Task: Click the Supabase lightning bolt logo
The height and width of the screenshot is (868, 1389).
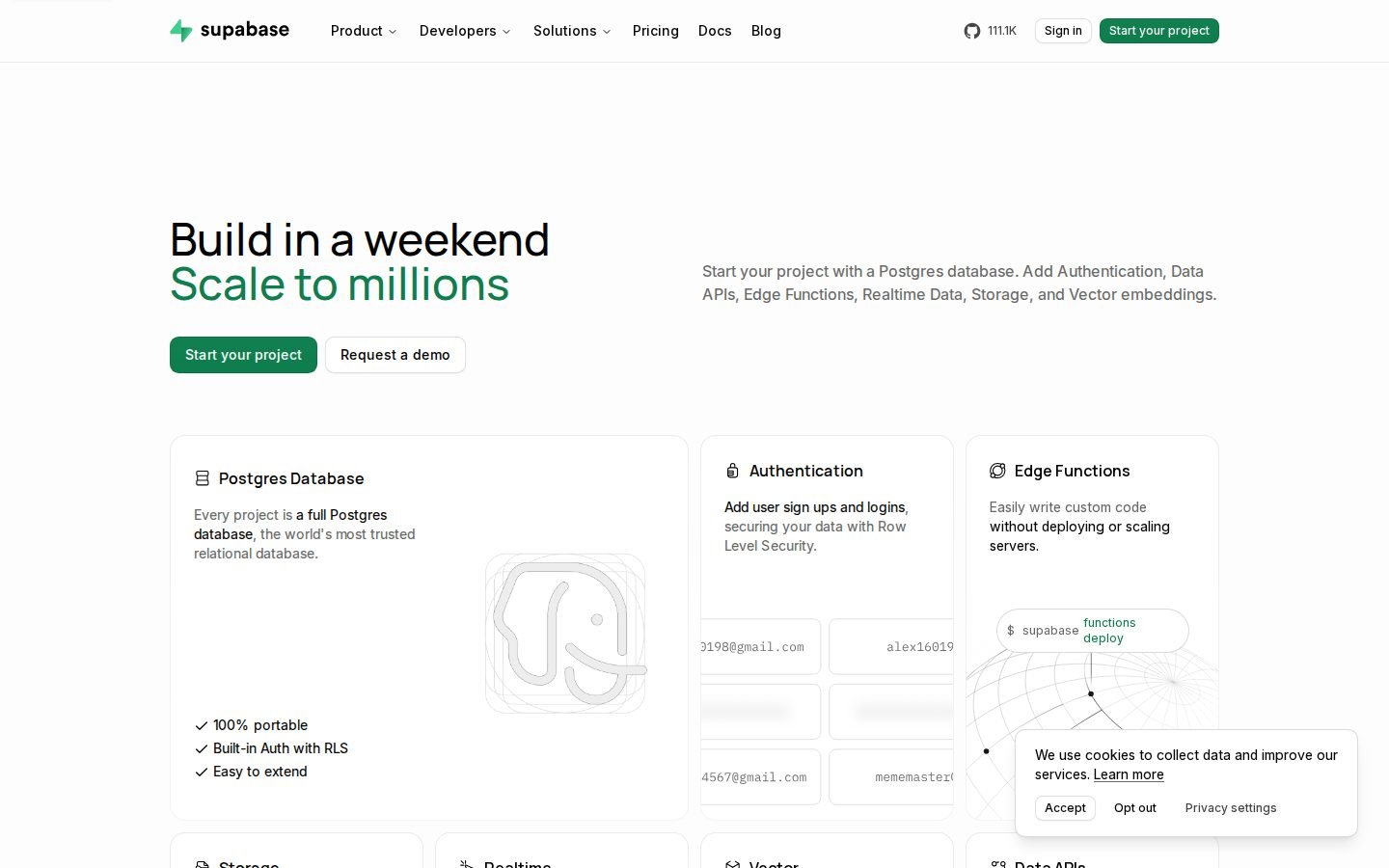Action: coord(181,31)
